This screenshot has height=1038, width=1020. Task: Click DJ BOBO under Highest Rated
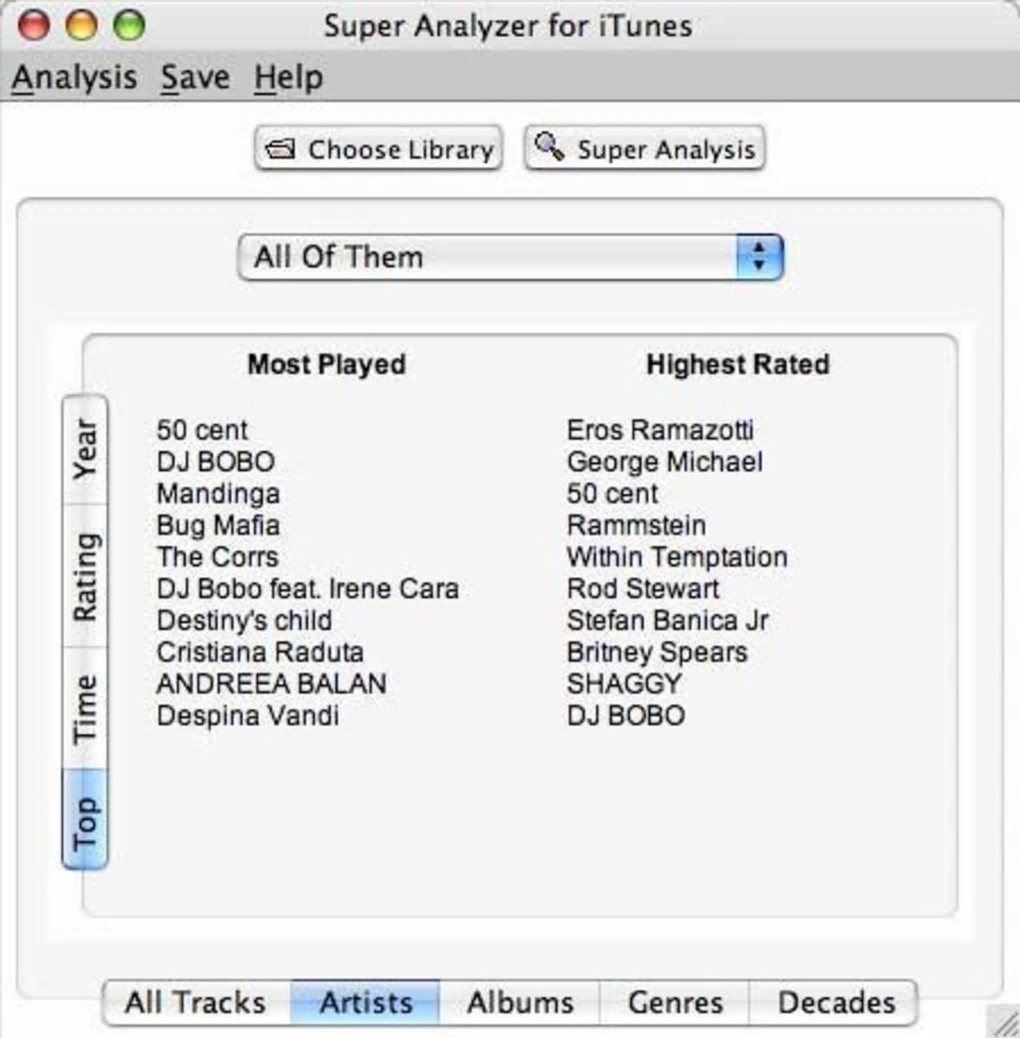pyautogui.click(x=626, y=716)
